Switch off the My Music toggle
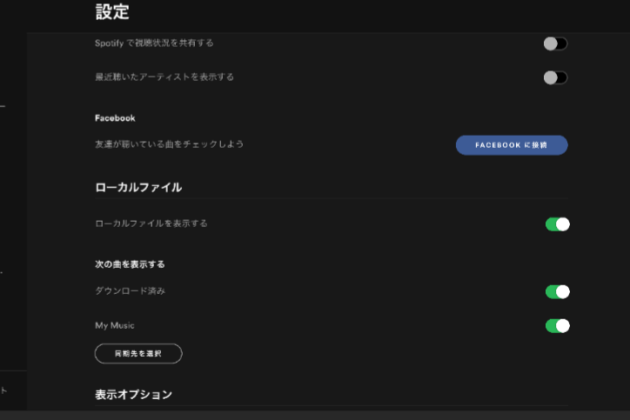This screenshot has width=630, height=420. coord(557,325)
